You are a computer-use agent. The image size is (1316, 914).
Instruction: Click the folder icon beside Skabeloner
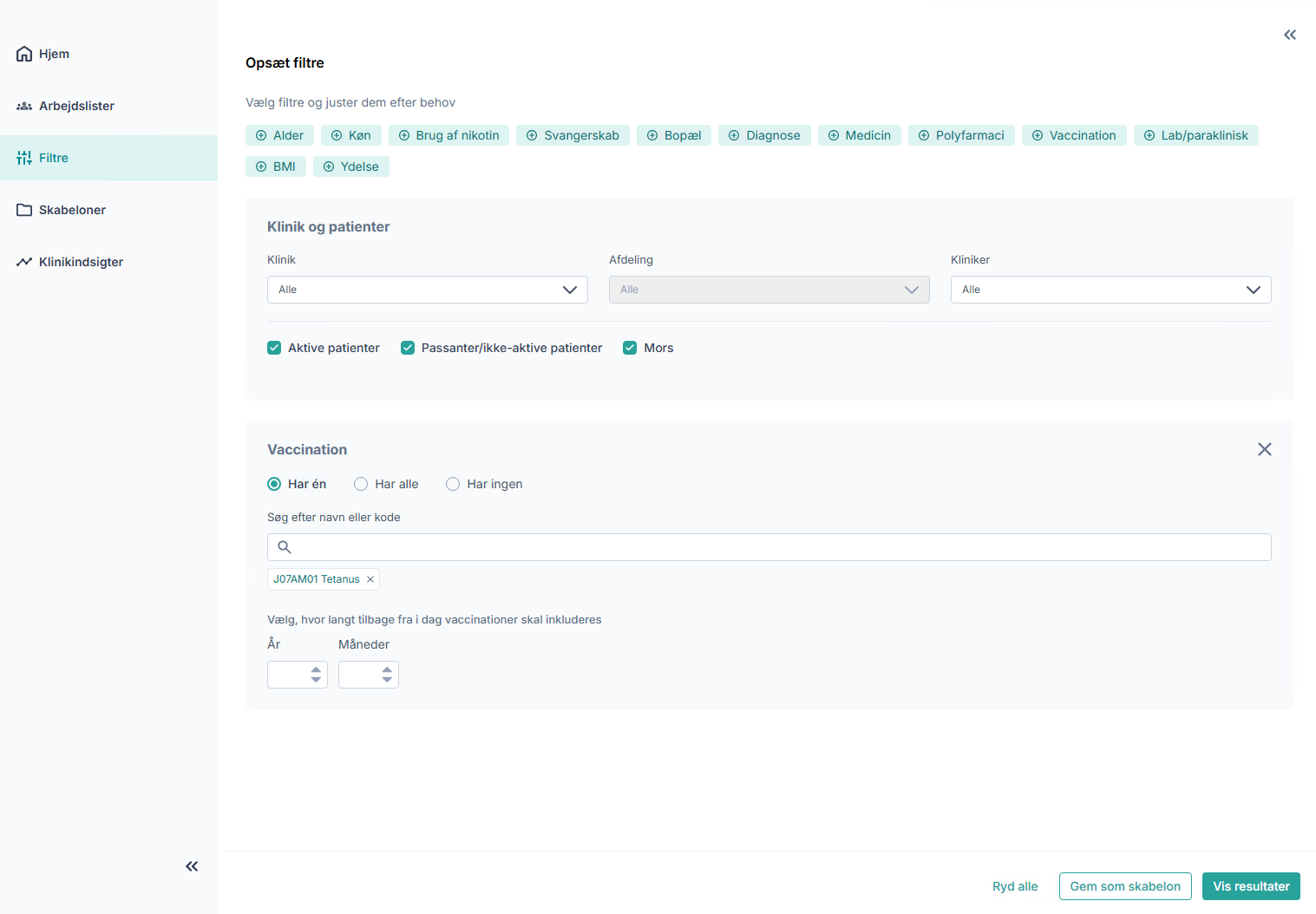24,210
